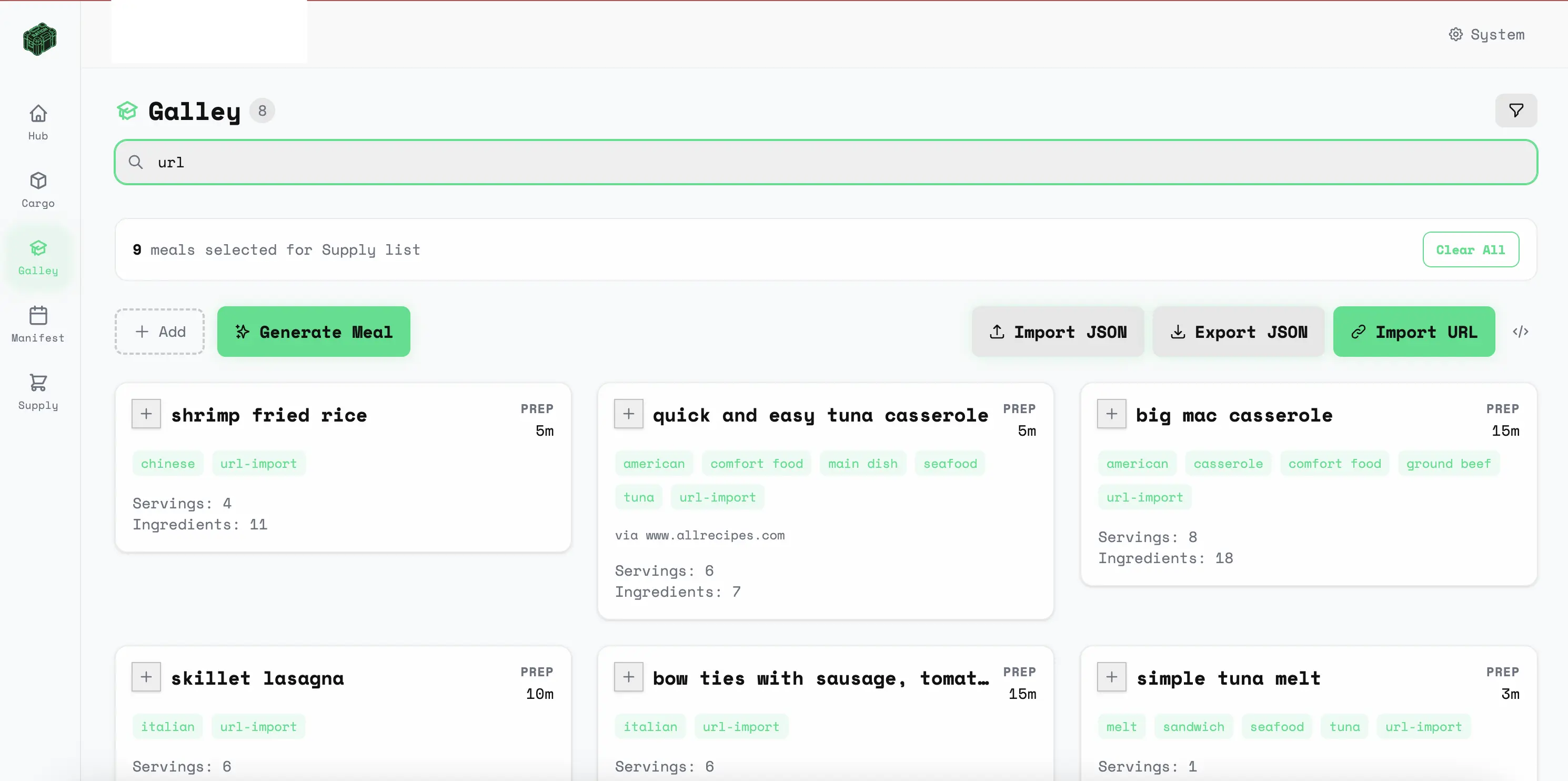Click casserole tag on big mac casserole

tap(1228, 463)
